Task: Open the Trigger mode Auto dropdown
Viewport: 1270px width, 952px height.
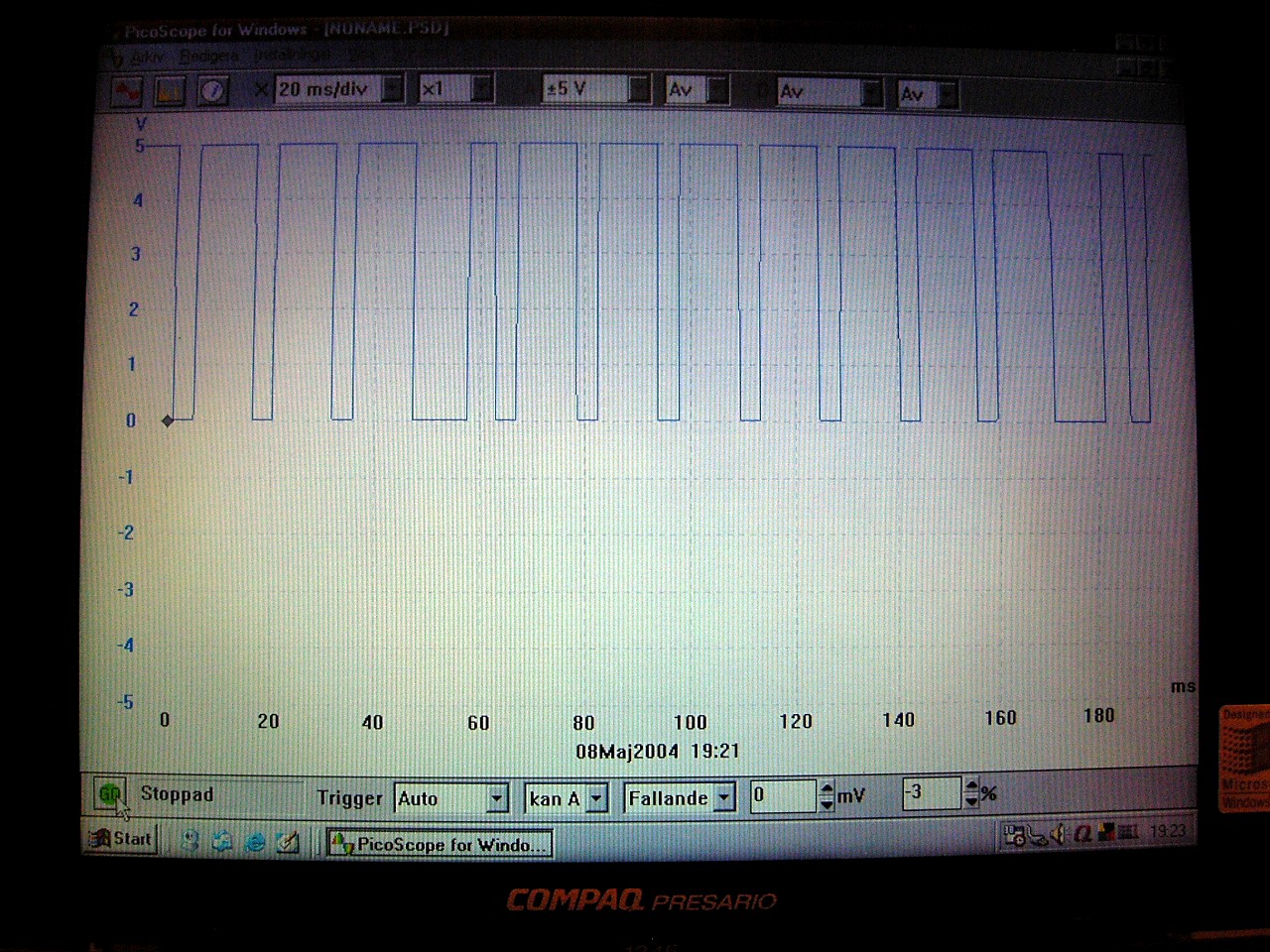Action: coord(497,798)
